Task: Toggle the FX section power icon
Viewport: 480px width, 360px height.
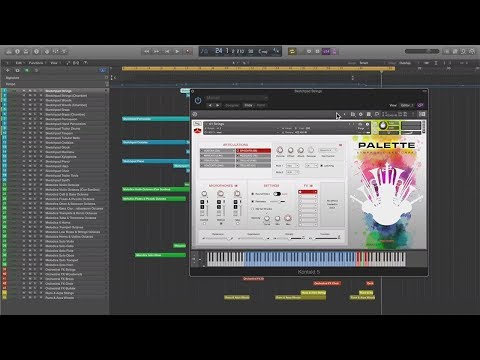Action: pos(311,186)
